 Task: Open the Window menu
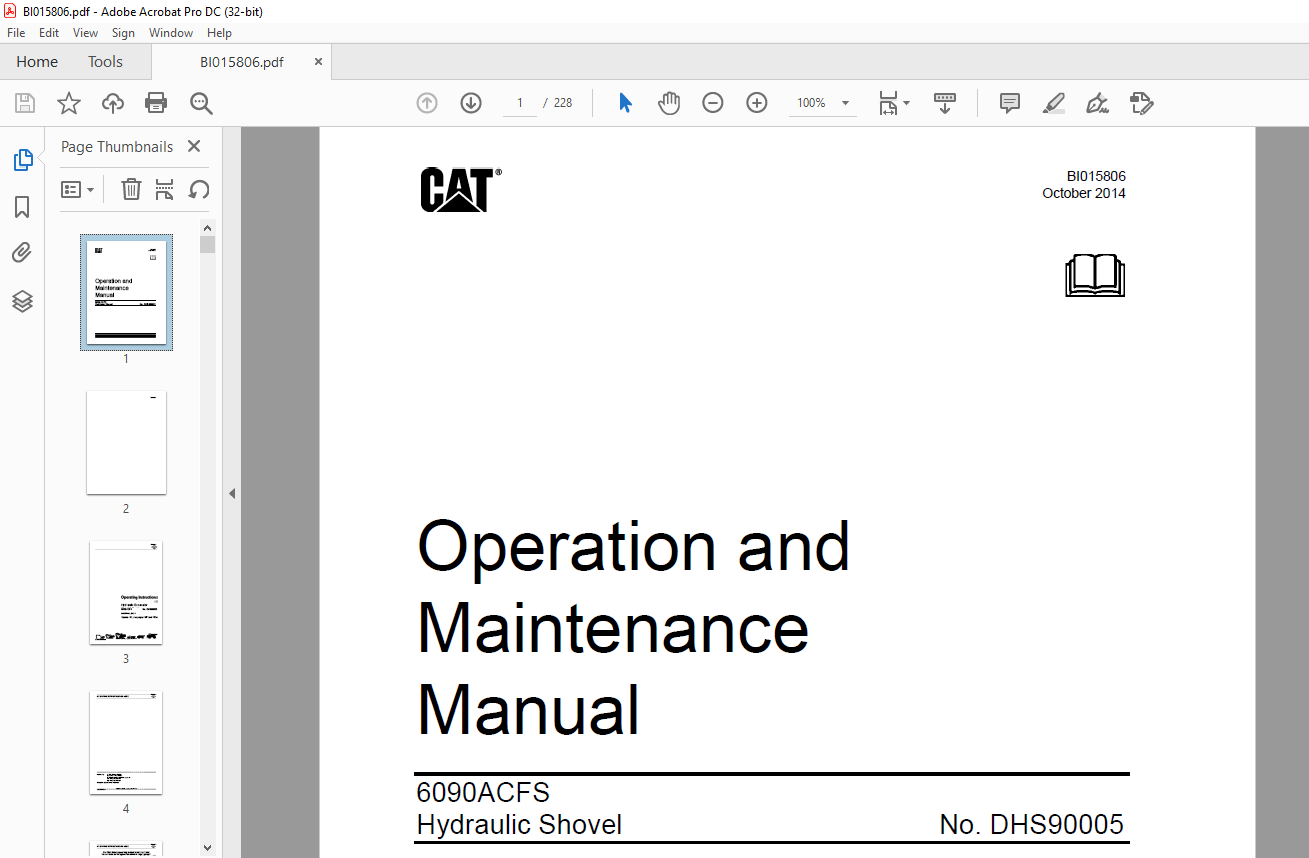click(171, 33)
